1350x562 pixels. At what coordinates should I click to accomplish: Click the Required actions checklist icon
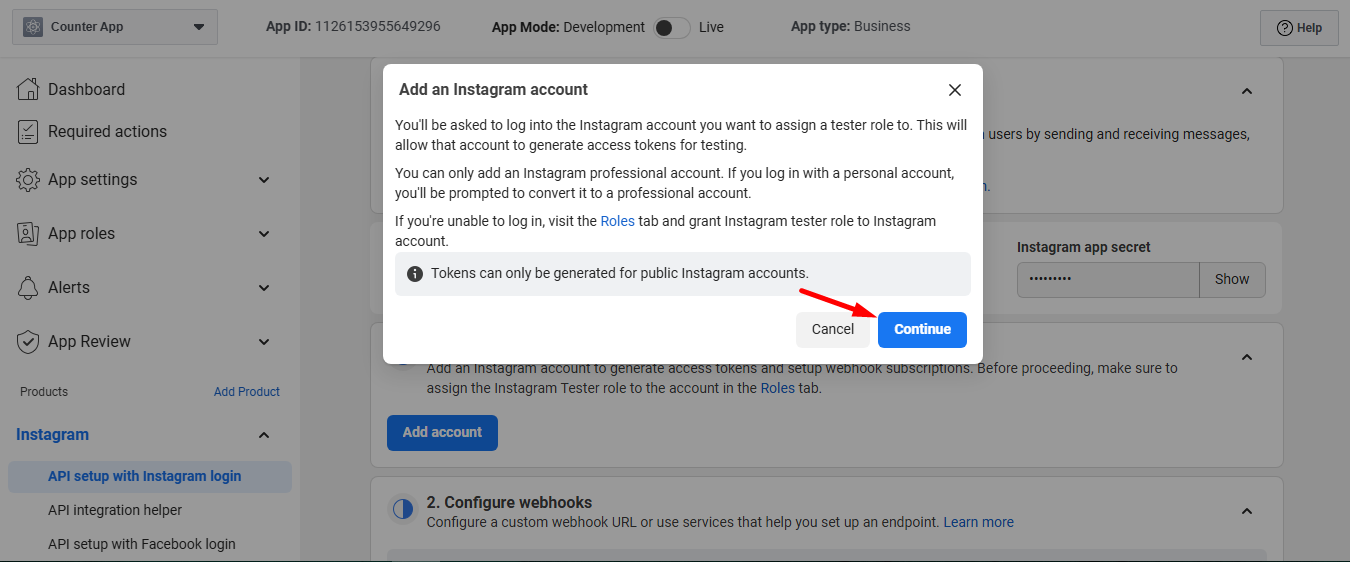point(28,131)
